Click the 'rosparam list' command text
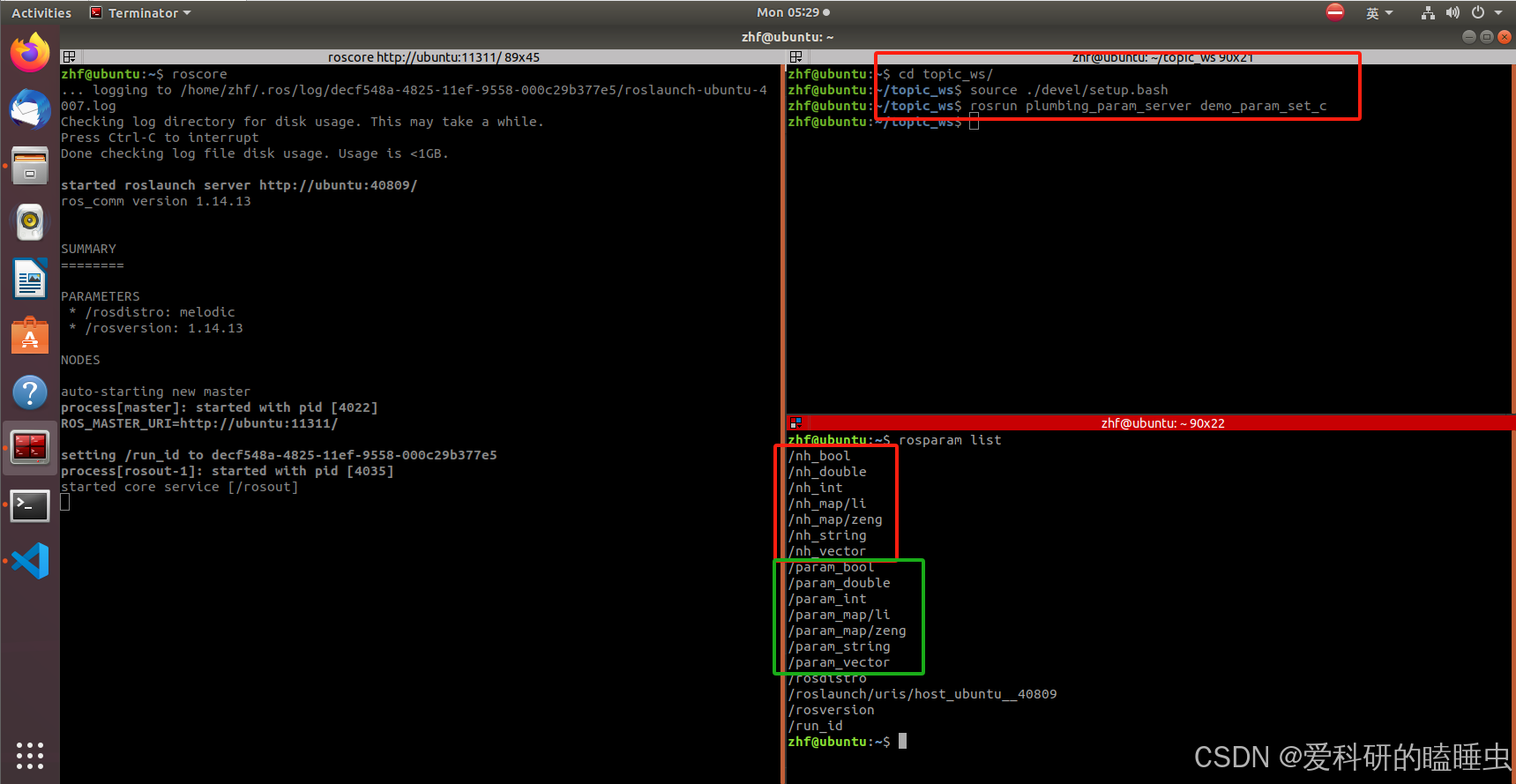This screenshot has height=784, width=1516. 950,440
